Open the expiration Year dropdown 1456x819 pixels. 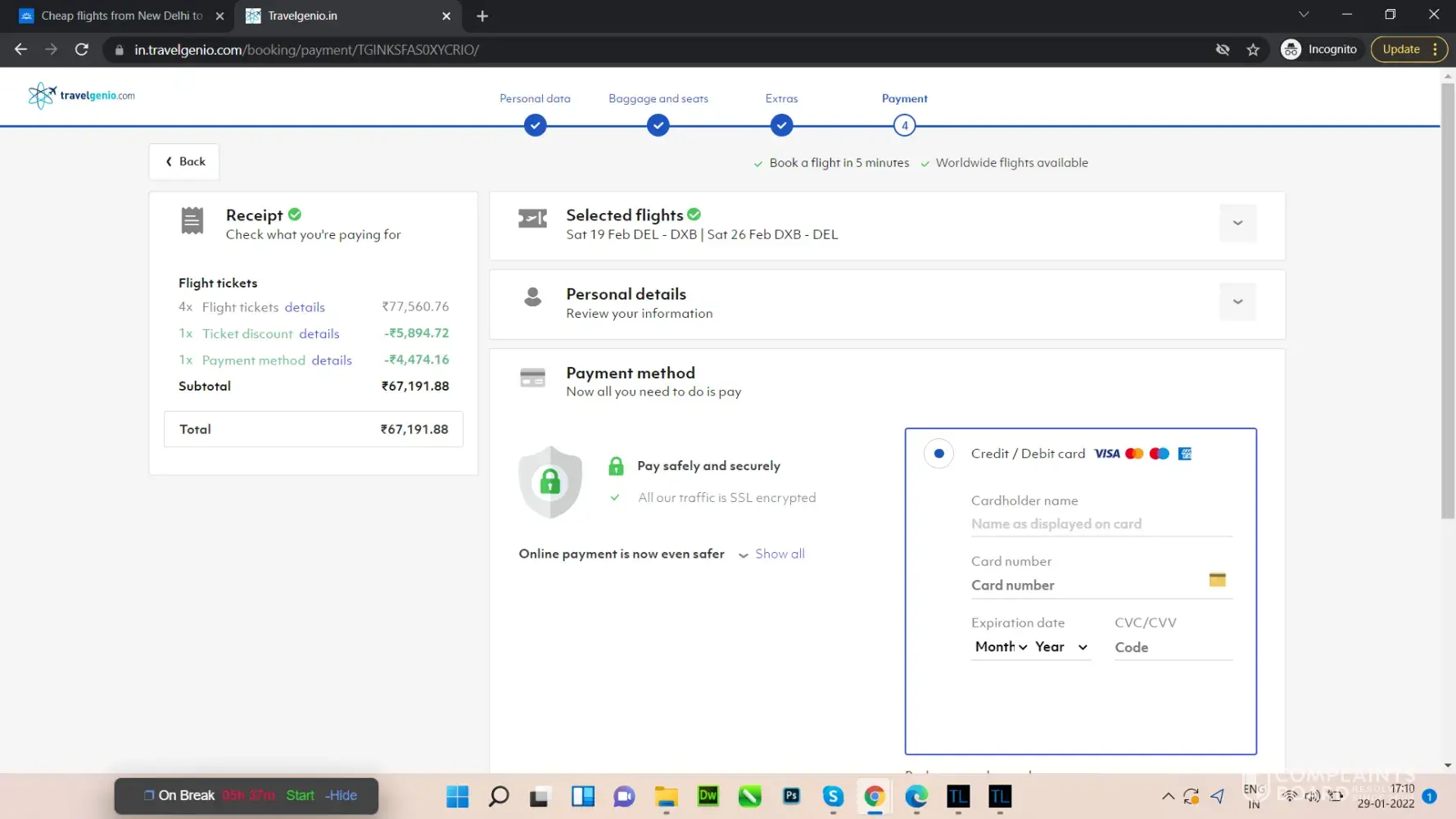[x=1060, y=647]
